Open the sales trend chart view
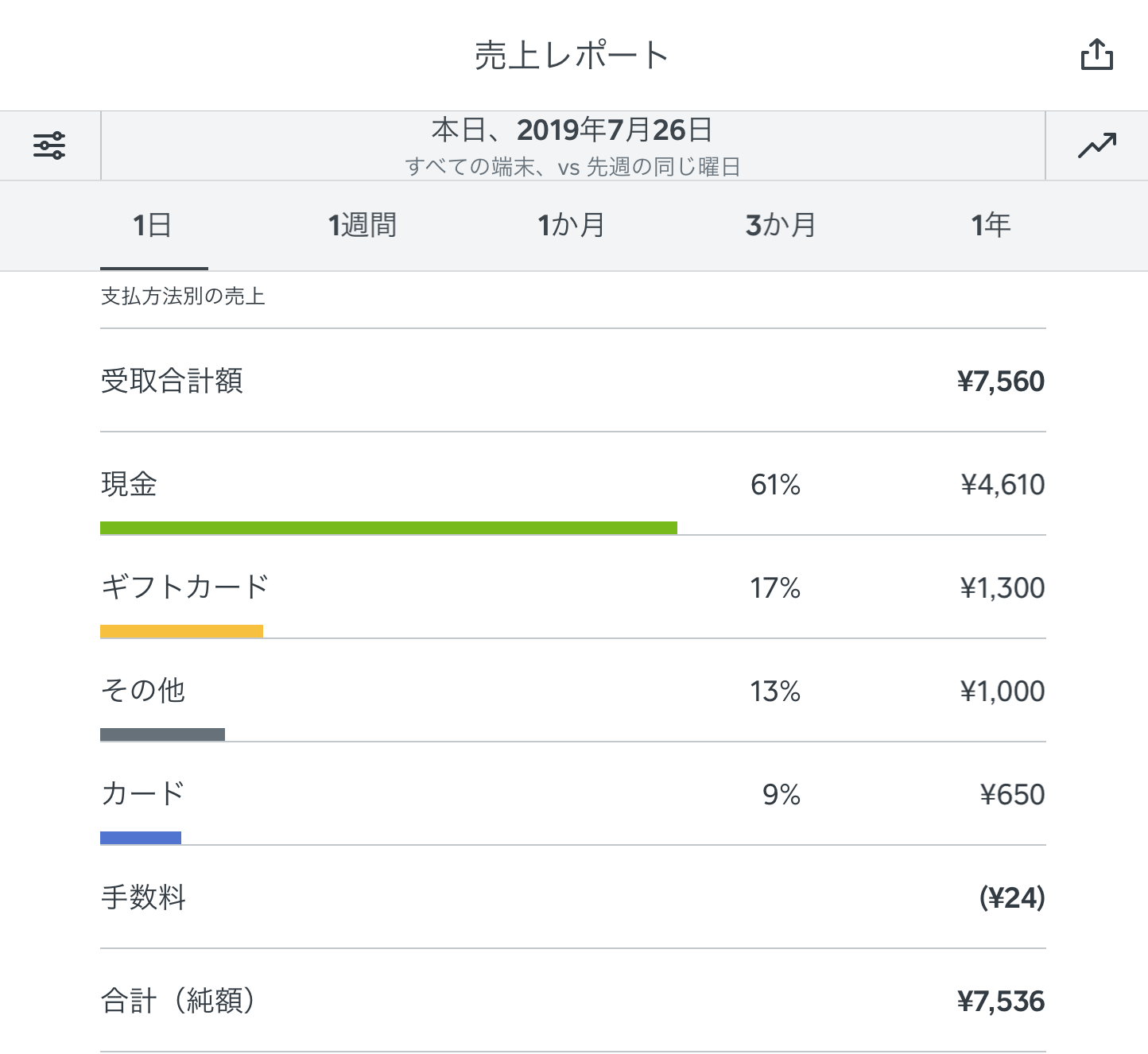The width and height of the screenshot is (1148, 1054). click(x=1098, y=145)
